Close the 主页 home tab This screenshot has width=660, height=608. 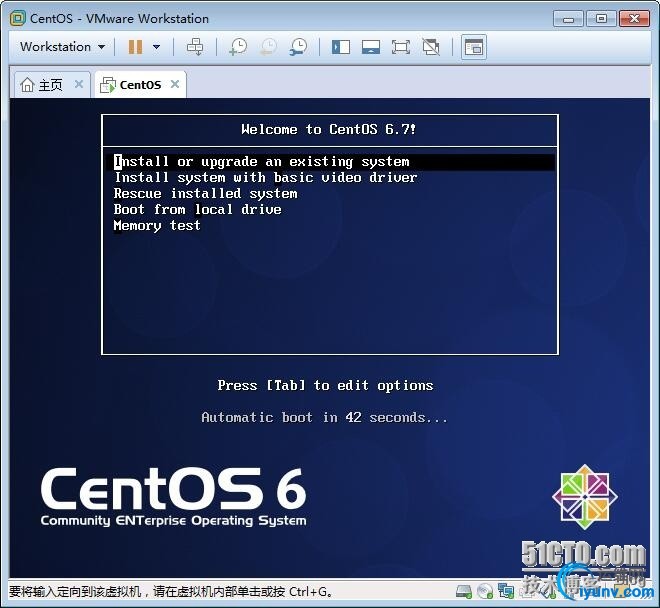pos(78,84)
